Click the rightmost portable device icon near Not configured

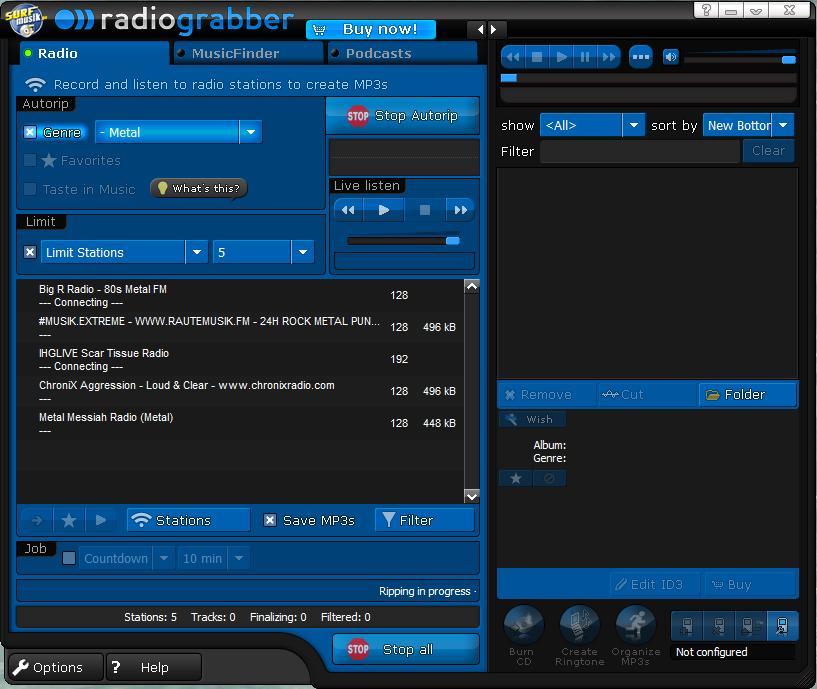tap(782, 625)
